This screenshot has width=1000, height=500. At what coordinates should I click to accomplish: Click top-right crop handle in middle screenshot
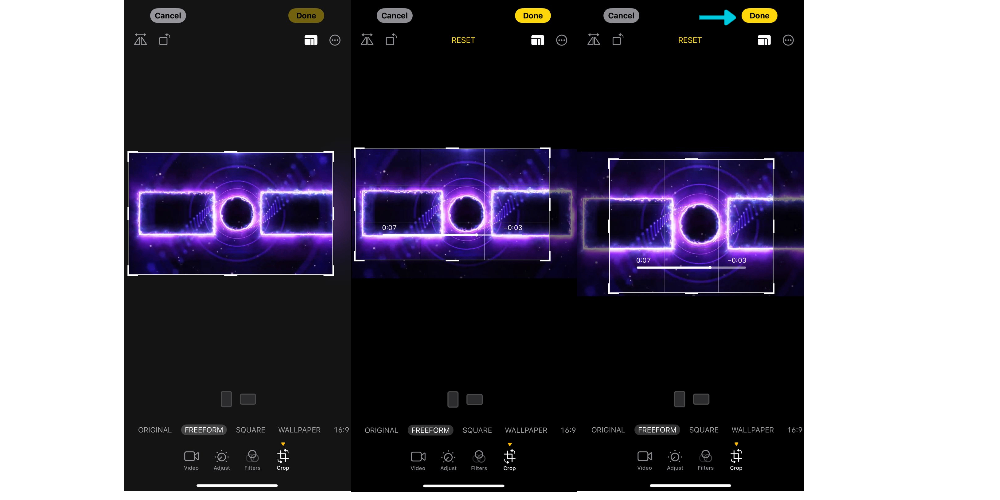[548, 151]
